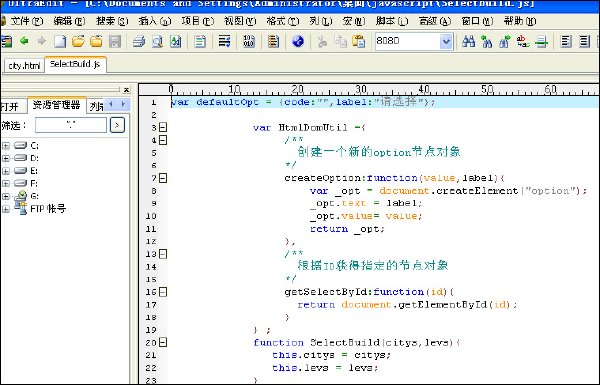Viewport: 600px width, 385px height.
Task: Click the > apply filter button
Action: (x=117, y=125)
